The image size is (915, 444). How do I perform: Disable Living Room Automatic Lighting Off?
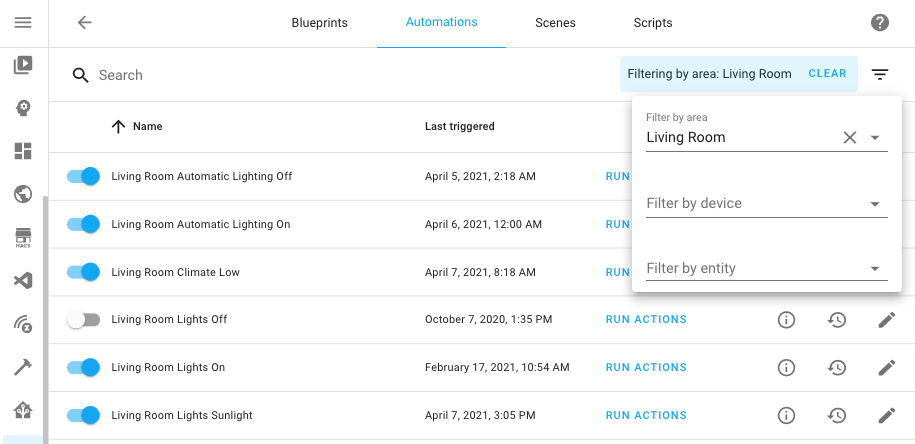[84, 176]
